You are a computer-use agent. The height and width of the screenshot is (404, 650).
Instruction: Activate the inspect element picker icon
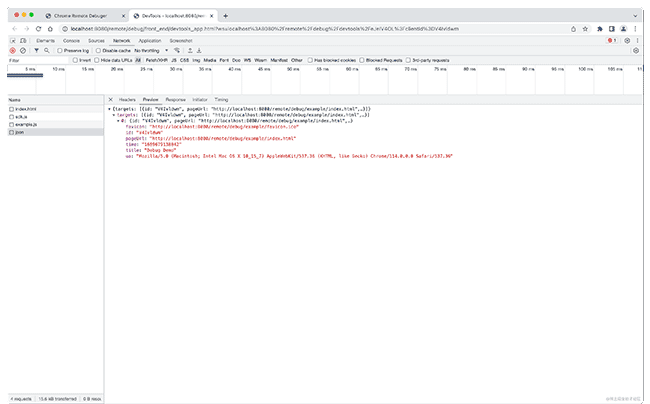[x=13, y=41]
